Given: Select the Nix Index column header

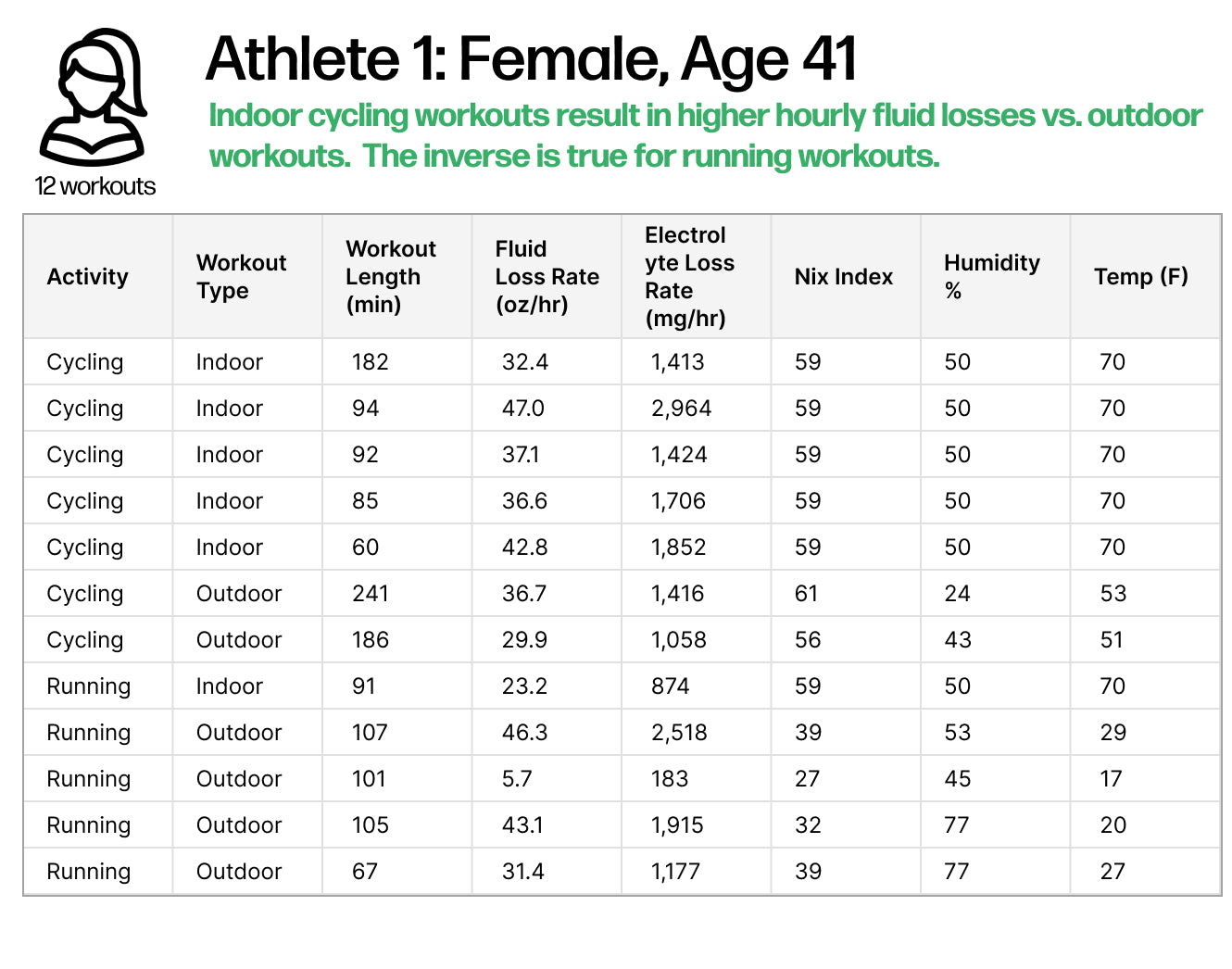Looking at the screenshot, I should click(x=843, y=277).
